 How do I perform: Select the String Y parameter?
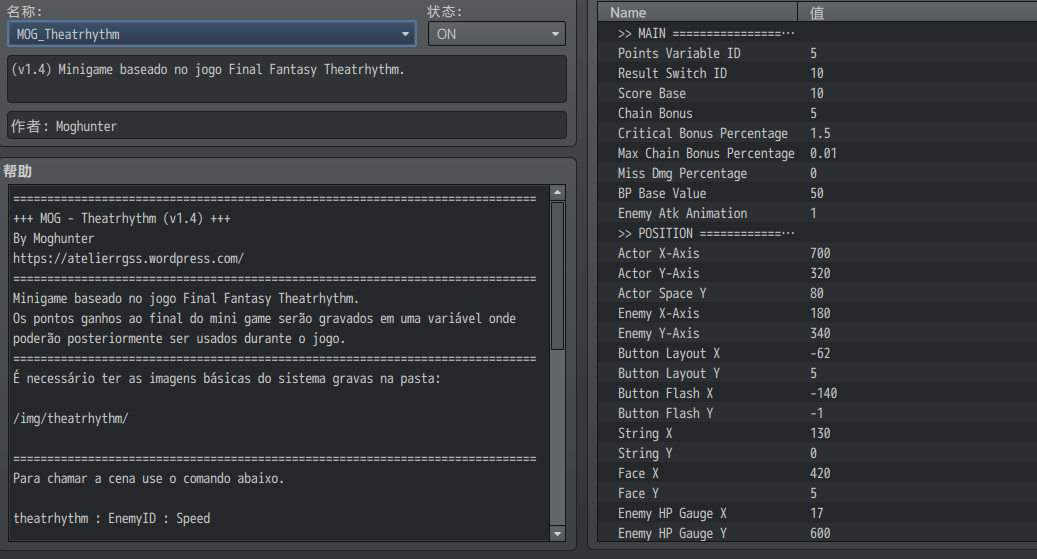(817, 453)
